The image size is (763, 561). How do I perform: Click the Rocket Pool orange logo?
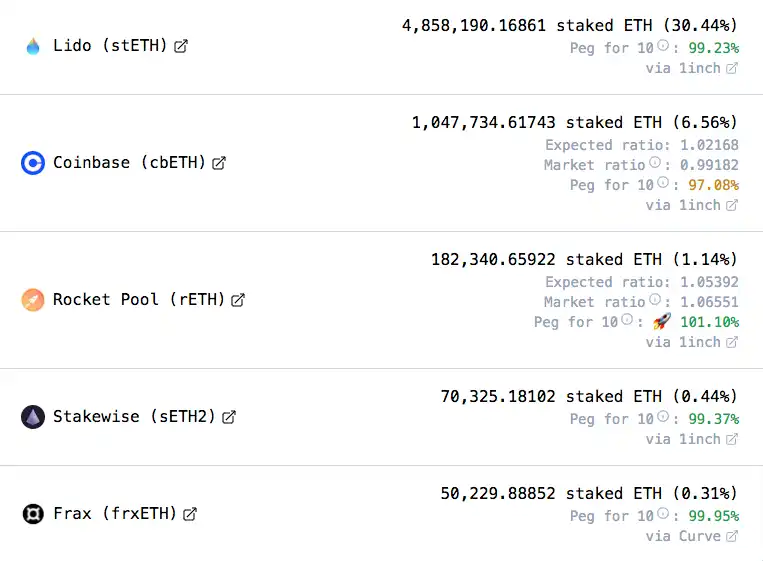pos(33,300)
